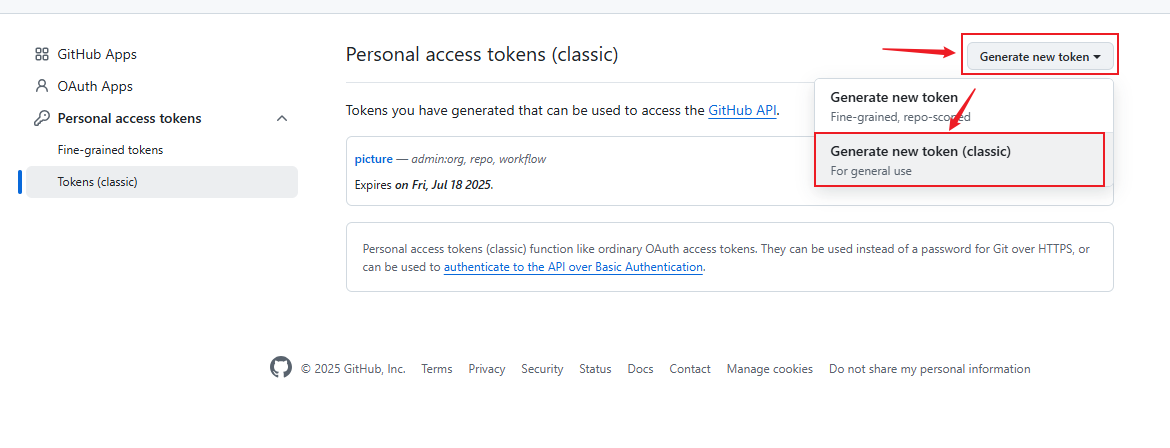1170x448 pixels.
Task: Click the key icon beside Personal access tokens
Action: point(42,118)
